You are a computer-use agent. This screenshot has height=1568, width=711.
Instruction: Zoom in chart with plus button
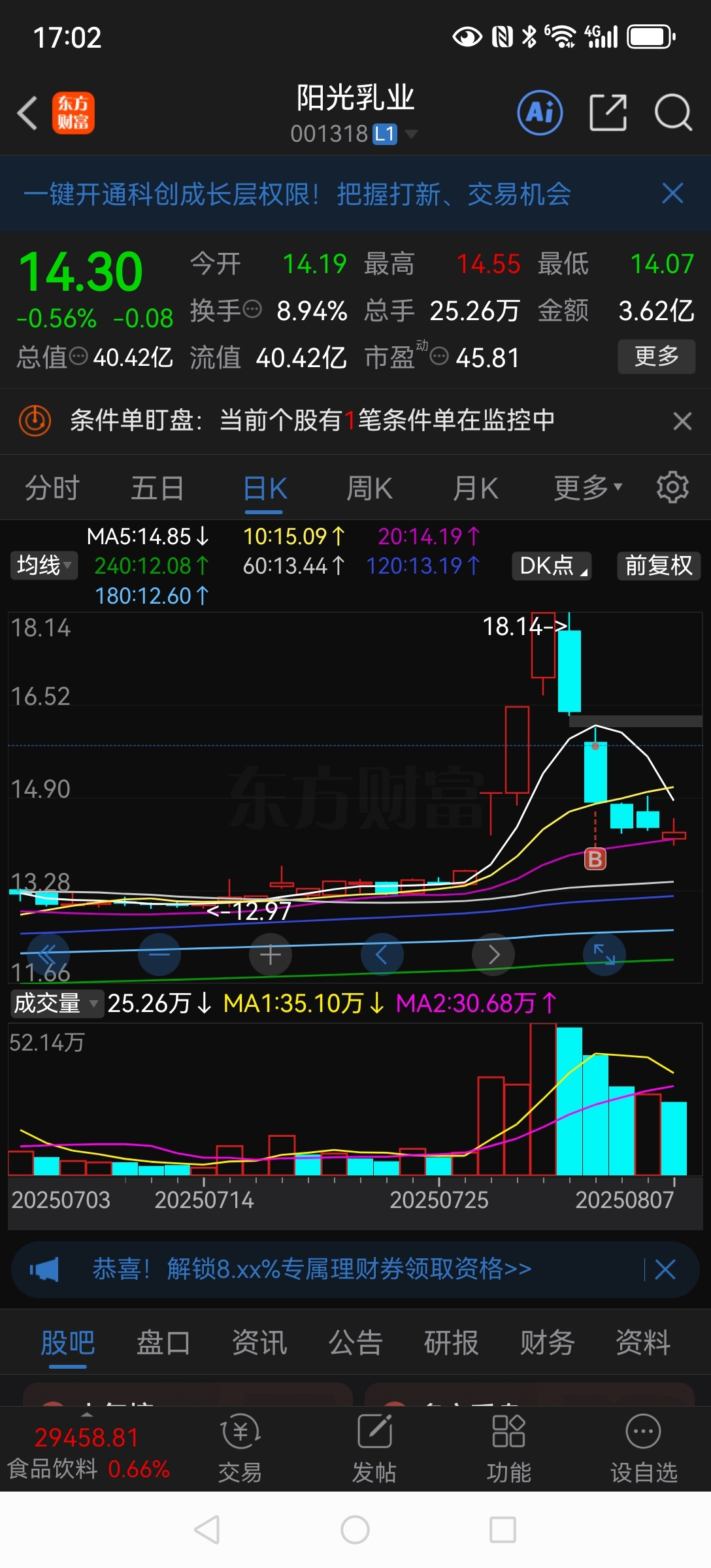coord(271,955)
